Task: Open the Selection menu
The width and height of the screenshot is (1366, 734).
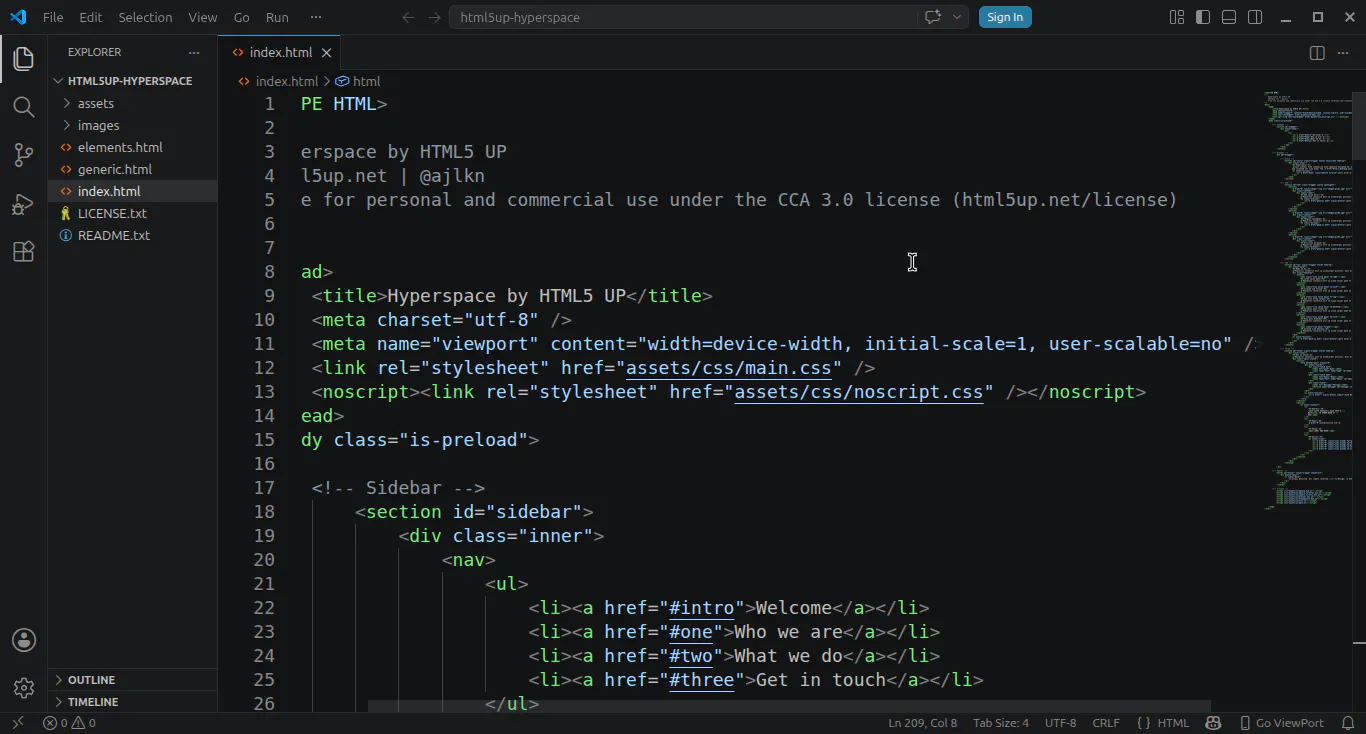Action: 145,17
